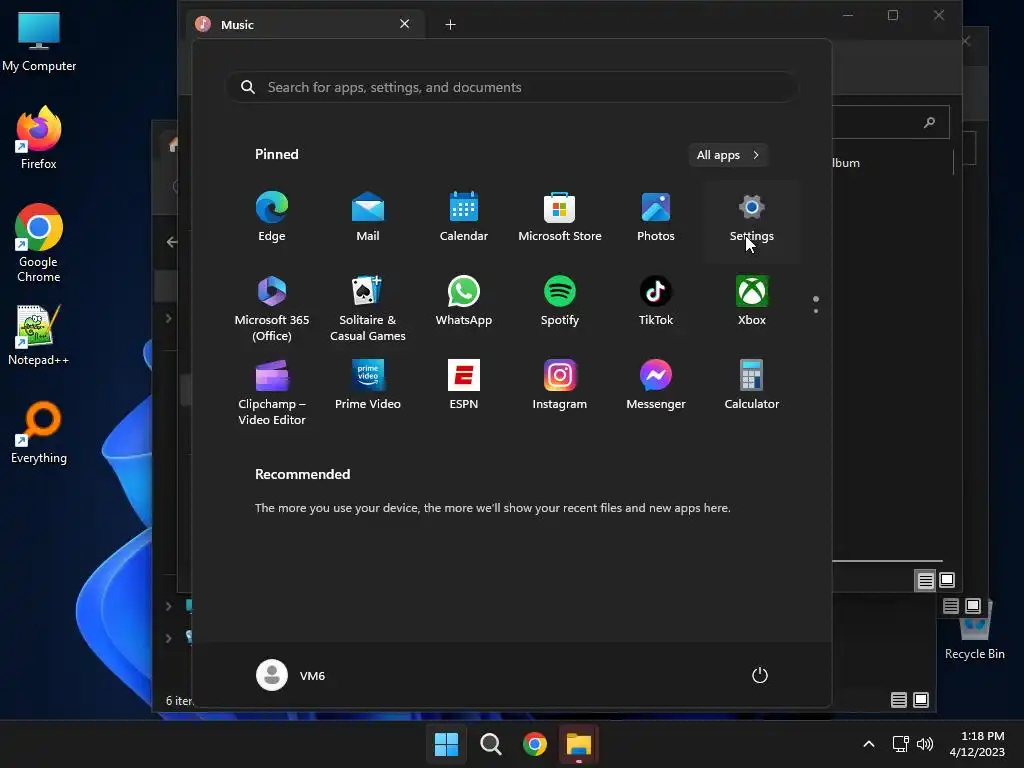The height and width of the screenshot is (768, 1024).
Task: Open File Explorer from the taskbar
Action: (579, 744)
